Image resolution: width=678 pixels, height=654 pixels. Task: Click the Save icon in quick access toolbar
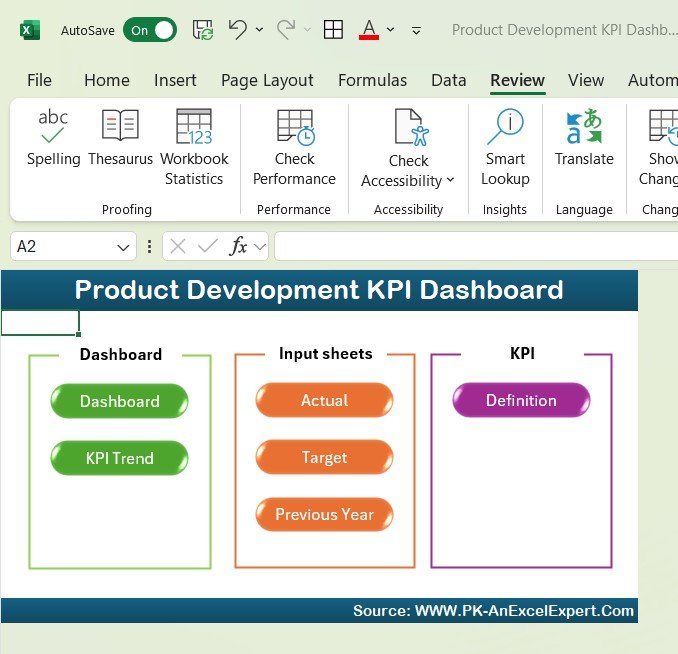(x=203, y=30)
